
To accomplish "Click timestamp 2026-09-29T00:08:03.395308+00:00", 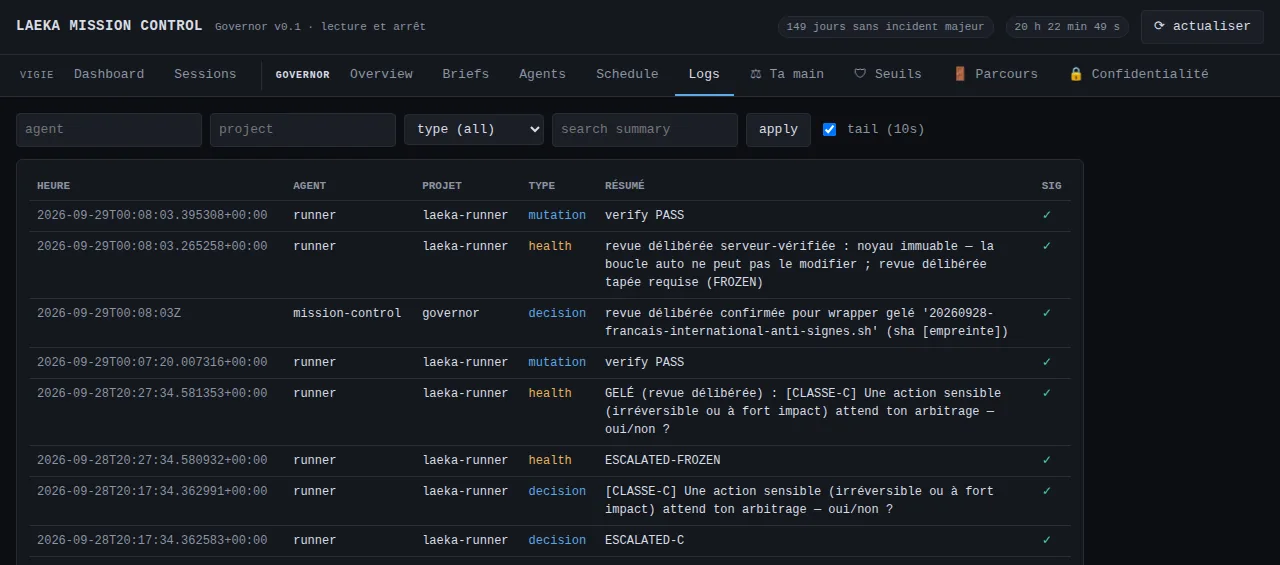I will point(152,215).
